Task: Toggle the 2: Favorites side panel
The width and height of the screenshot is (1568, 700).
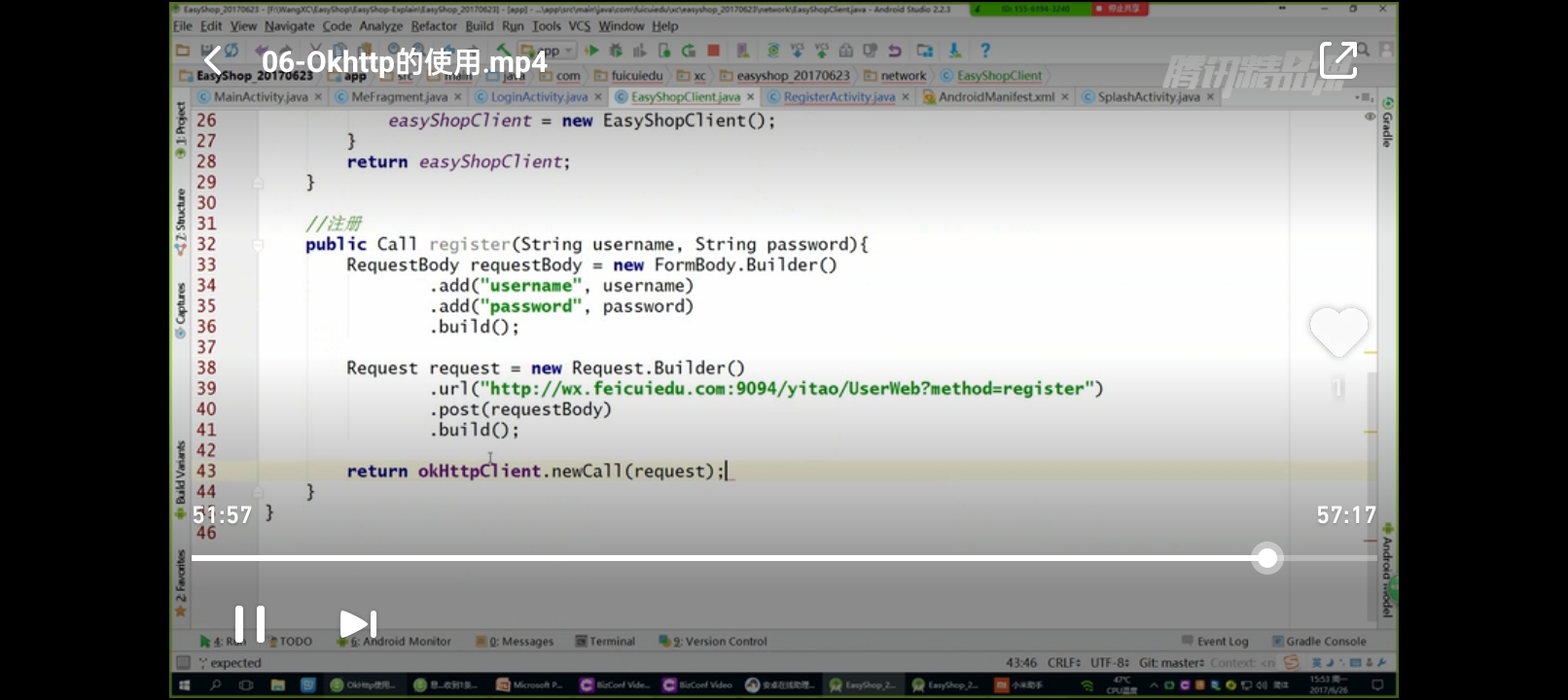Action: coord(181,582)
